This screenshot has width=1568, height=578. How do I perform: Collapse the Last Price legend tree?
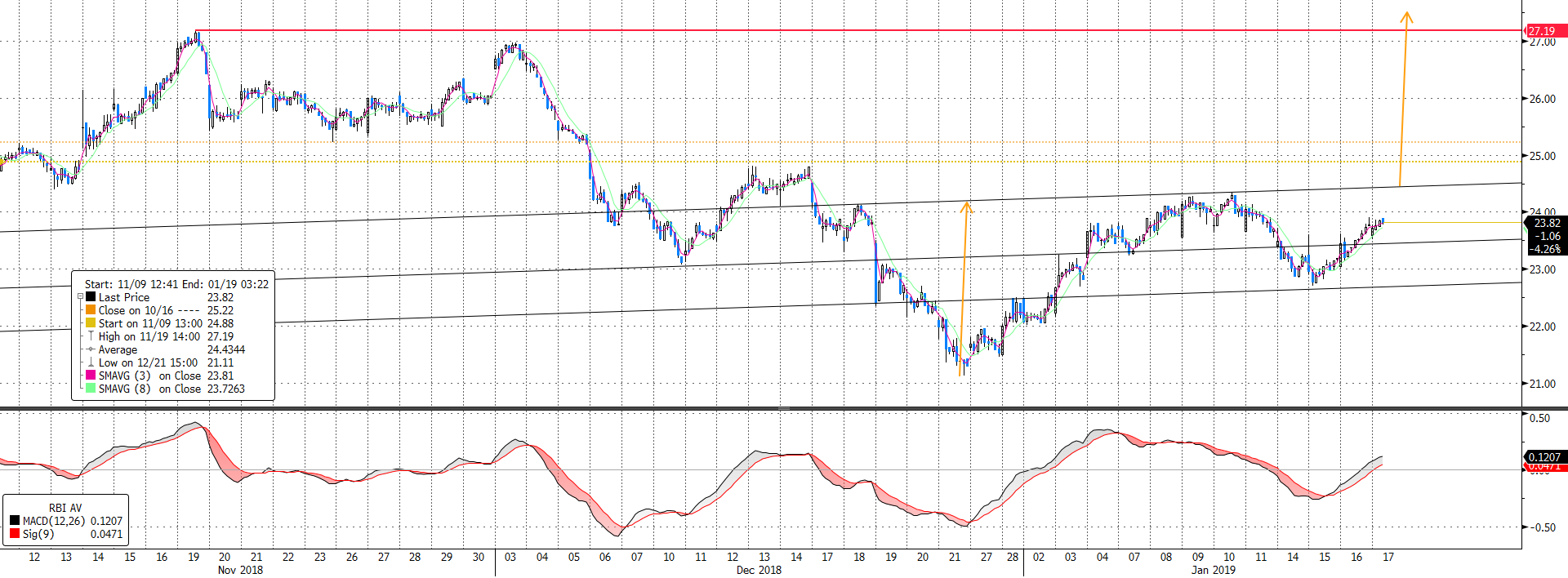tap(80, 297)
